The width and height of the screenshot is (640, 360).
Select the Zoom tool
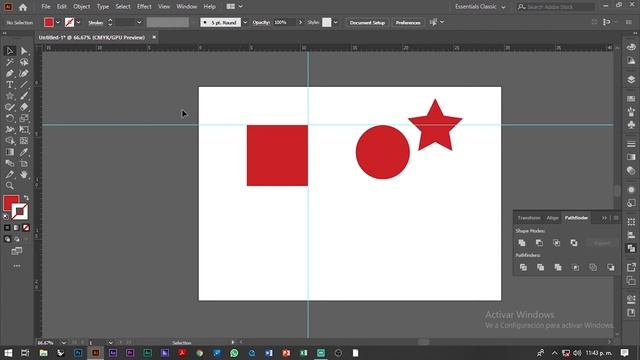tap(10, 186)
